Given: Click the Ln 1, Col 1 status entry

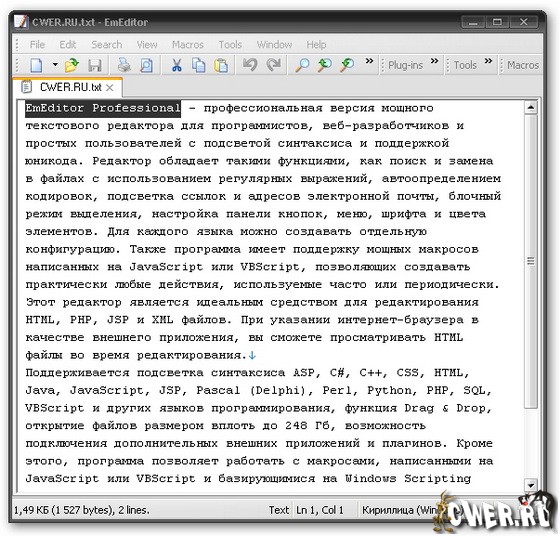Looking at the screenshot, I should tap(320, 510).
